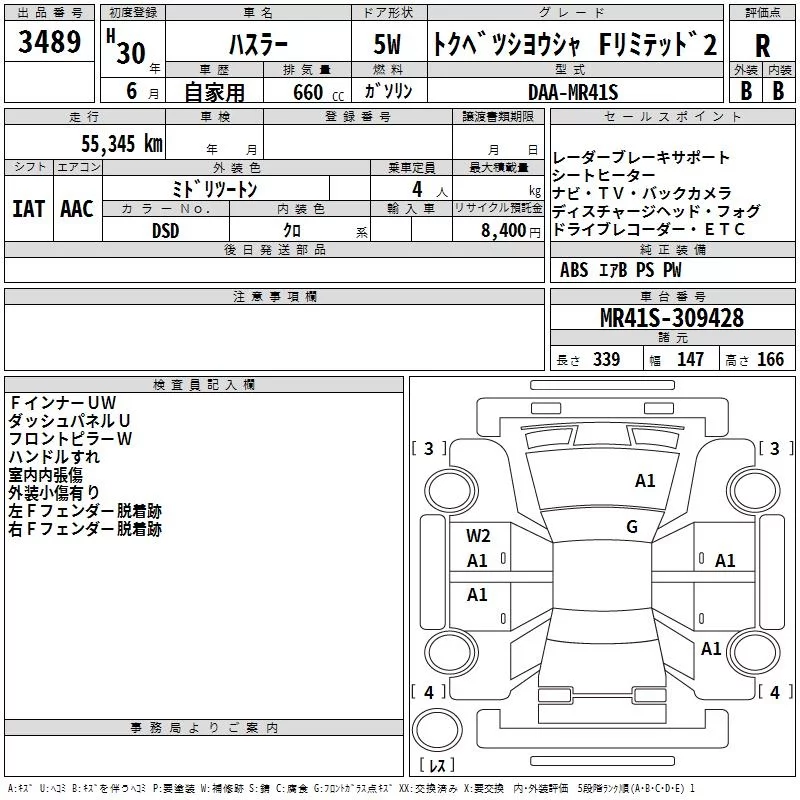Click the length value 339

point(606,359)
